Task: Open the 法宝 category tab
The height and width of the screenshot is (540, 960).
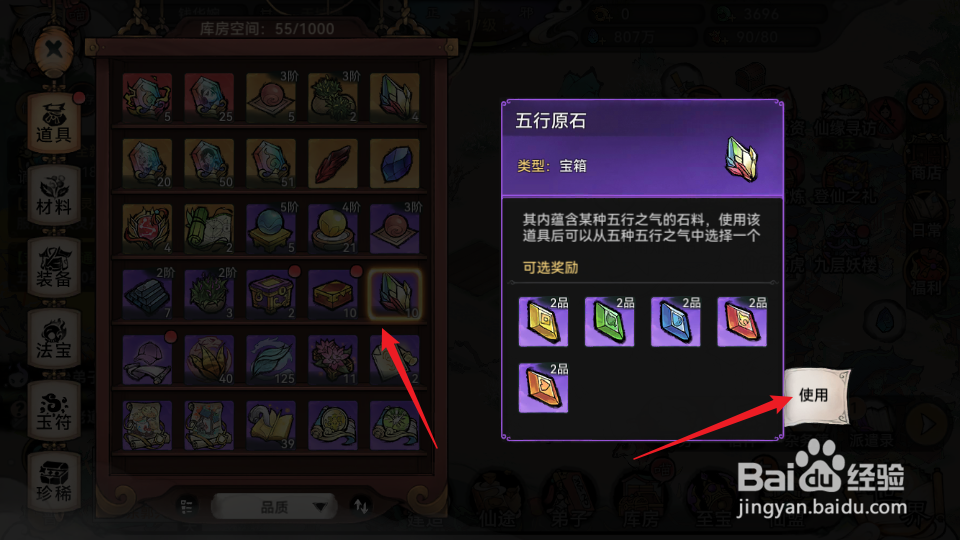Action: click(54, 339)
